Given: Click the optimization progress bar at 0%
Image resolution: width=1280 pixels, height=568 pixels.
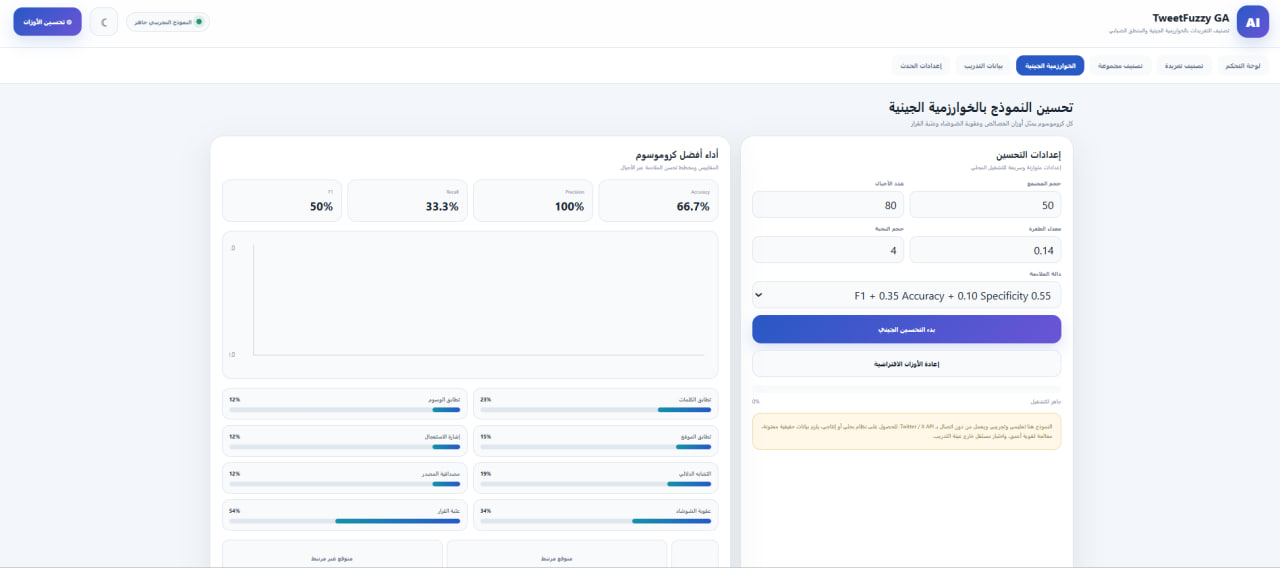Looking at the screenshot, I should [x=906, y=389].
